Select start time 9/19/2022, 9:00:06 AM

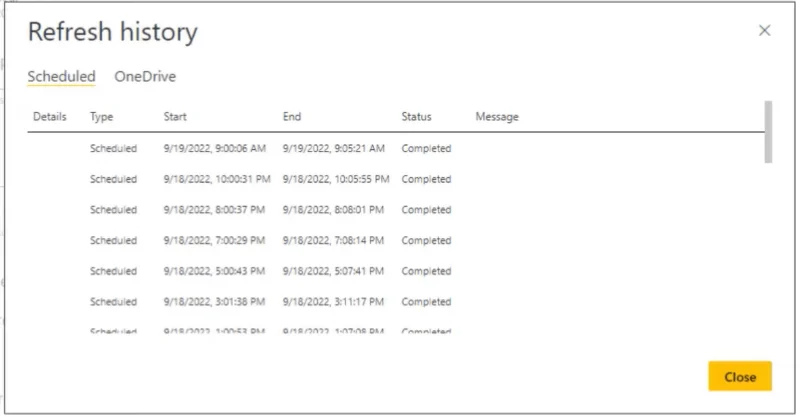click(x=214, y=149)
